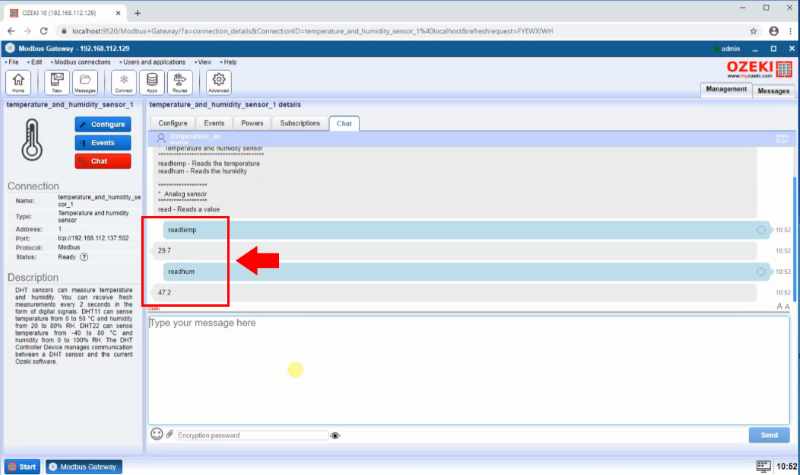Click the red Chat button
The width and height of the screenshot is (800, 475).
[x=103, y=161]
